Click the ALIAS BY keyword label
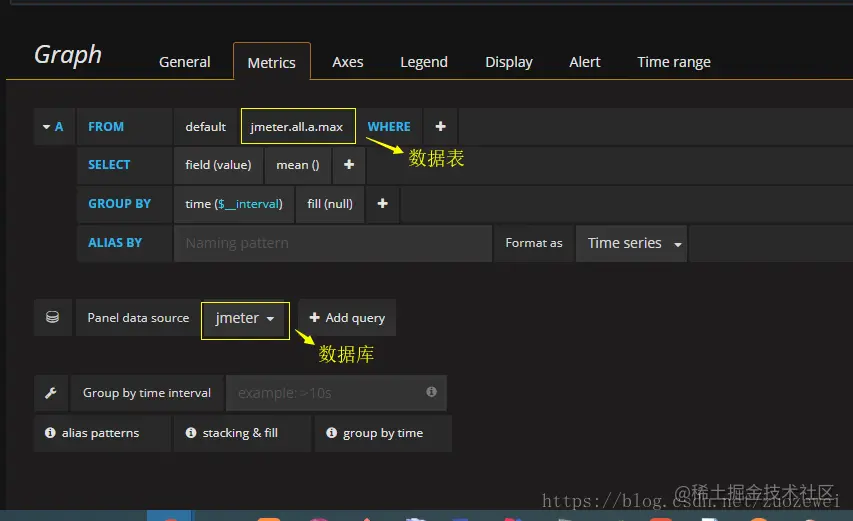 tap(115, 243)
